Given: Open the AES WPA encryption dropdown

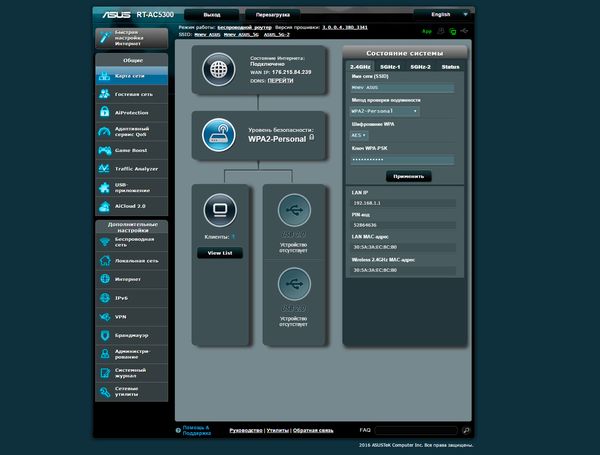Looking at the screenshot, I should pos(360,135).
